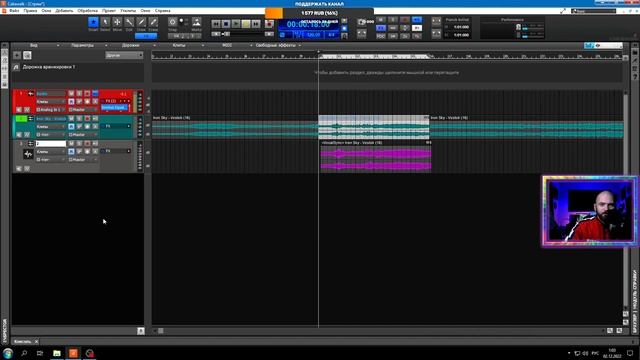This screenshot has width=640, height=360.
Task: Select the Smart tool
Action: point(93,22)
